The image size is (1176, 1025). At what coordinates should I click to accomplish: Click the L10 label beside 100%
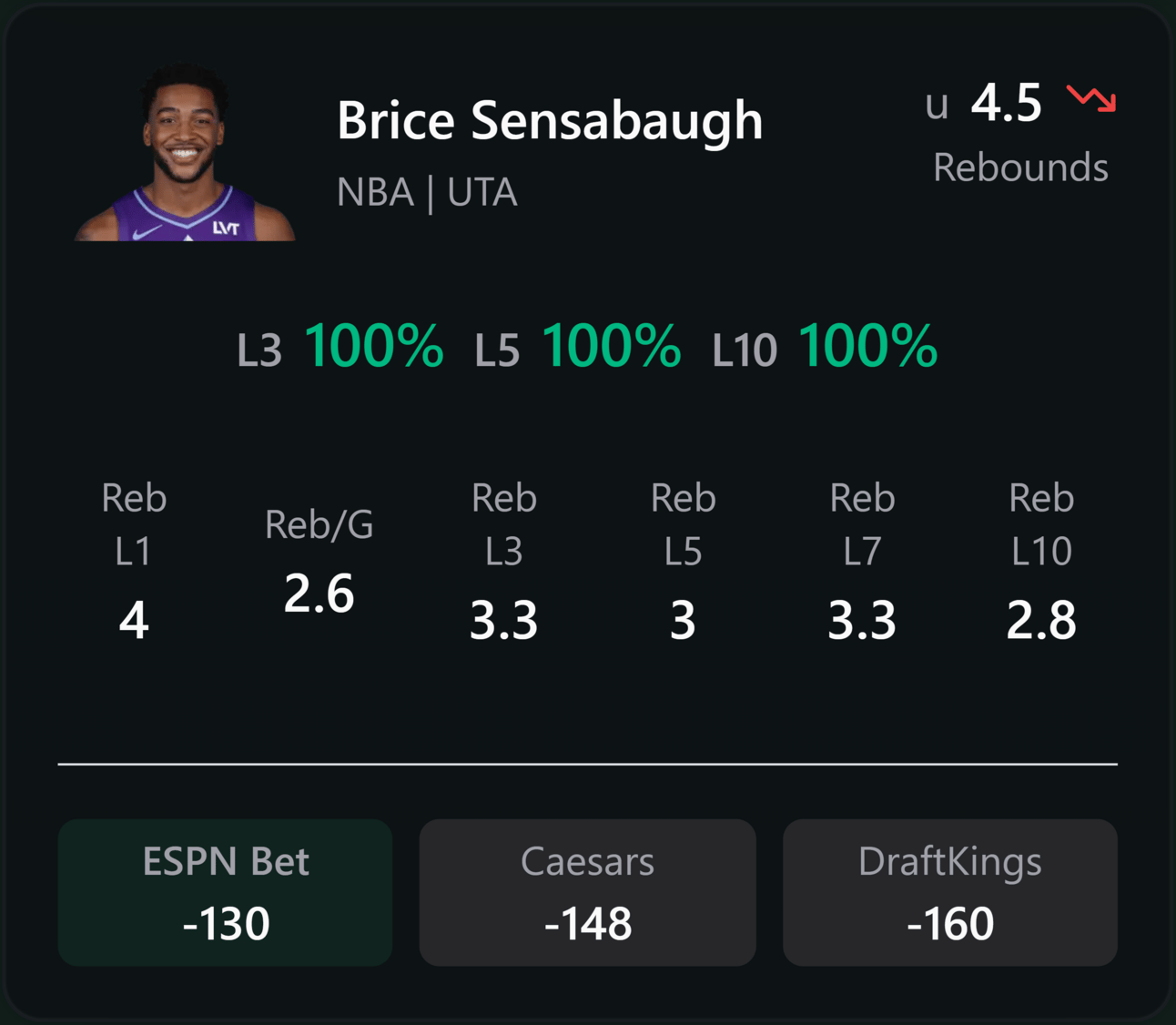coord(745,350)
